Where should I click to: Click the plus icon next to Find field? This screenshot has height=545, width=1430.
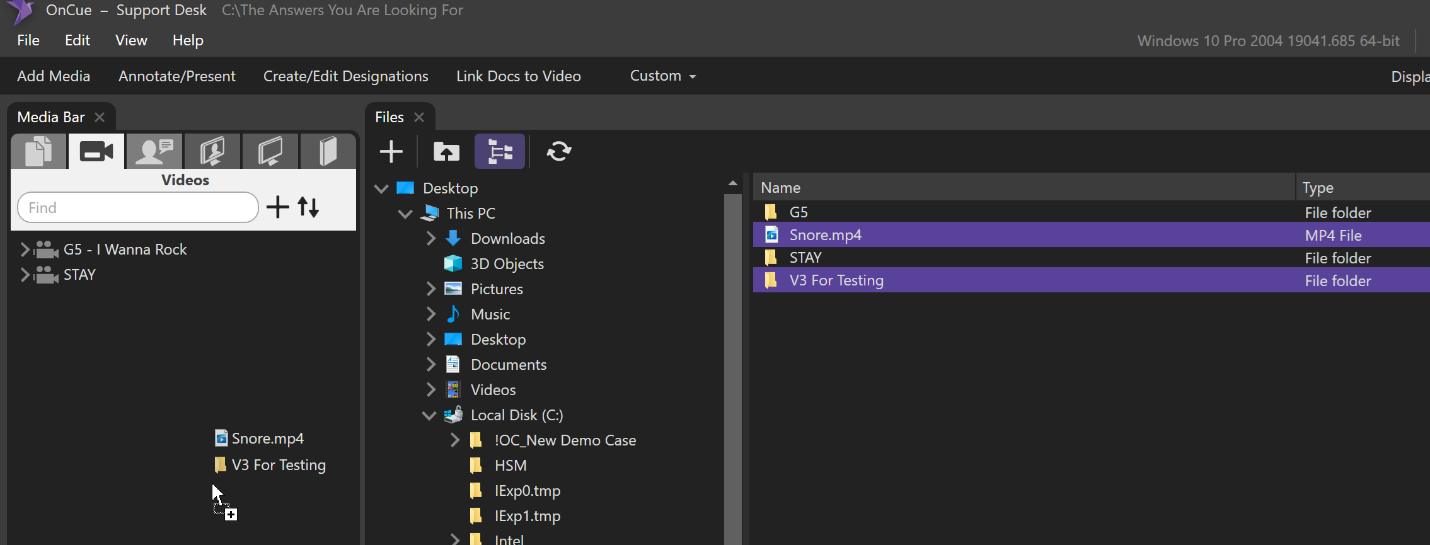[x=277, y=208]
